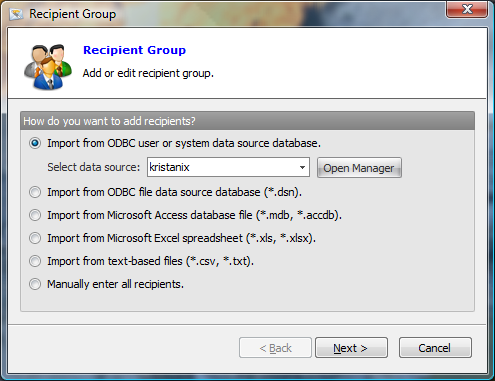Image resolution: width=495 pixels, height=381 pixels.
Task: Expand the data source dropdown arrow
Action: (x=302, y=167)
